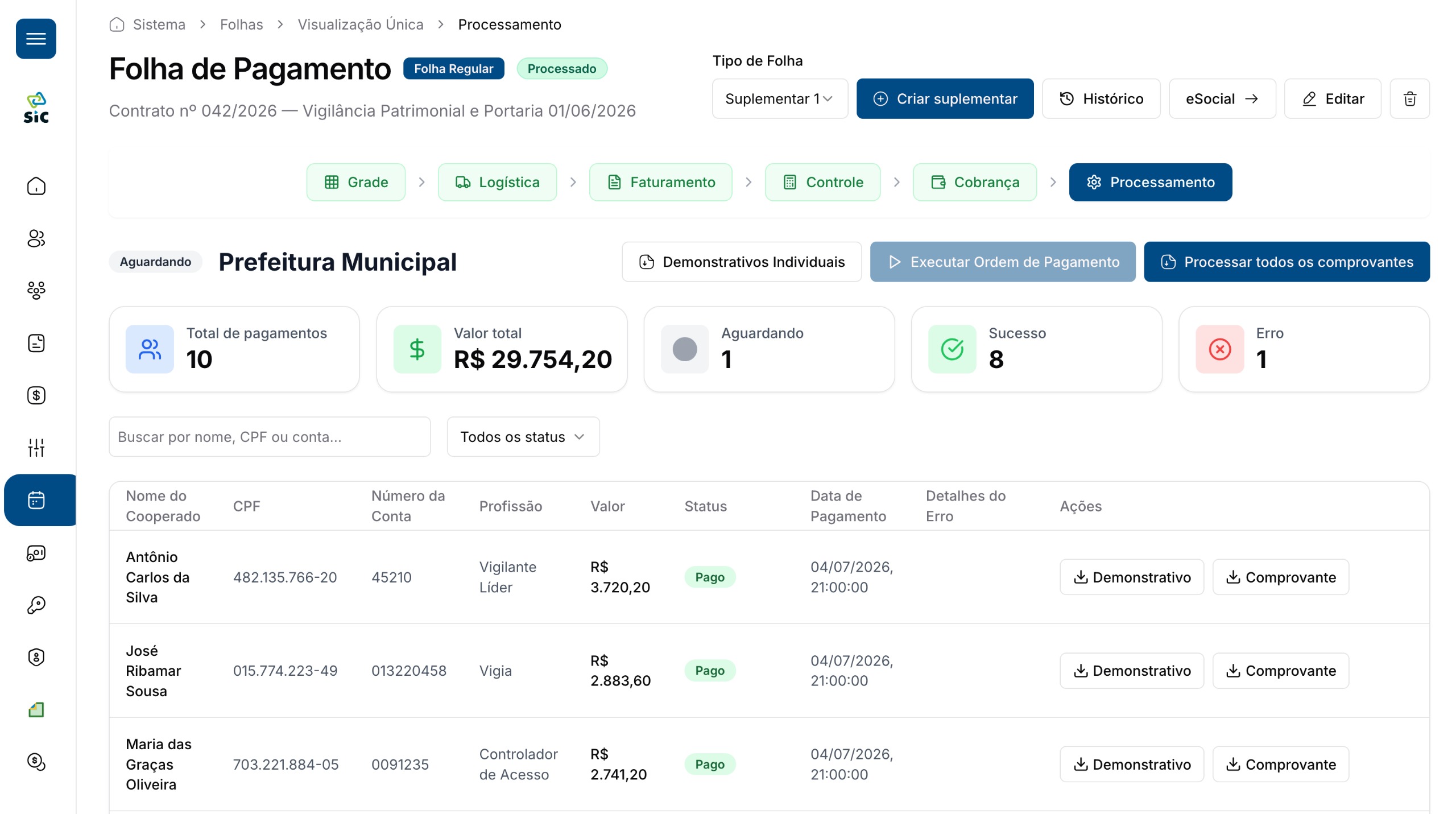Download Demonstrativo for Antônio Carlos da Silva
This screenshot has height=814, width=1456.
tap(1132, 577)
